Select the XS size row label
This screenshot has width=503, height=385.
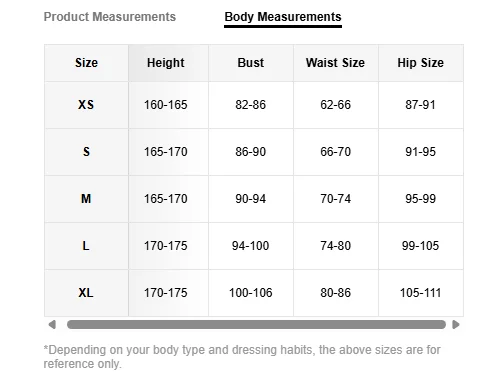point(86,105)
